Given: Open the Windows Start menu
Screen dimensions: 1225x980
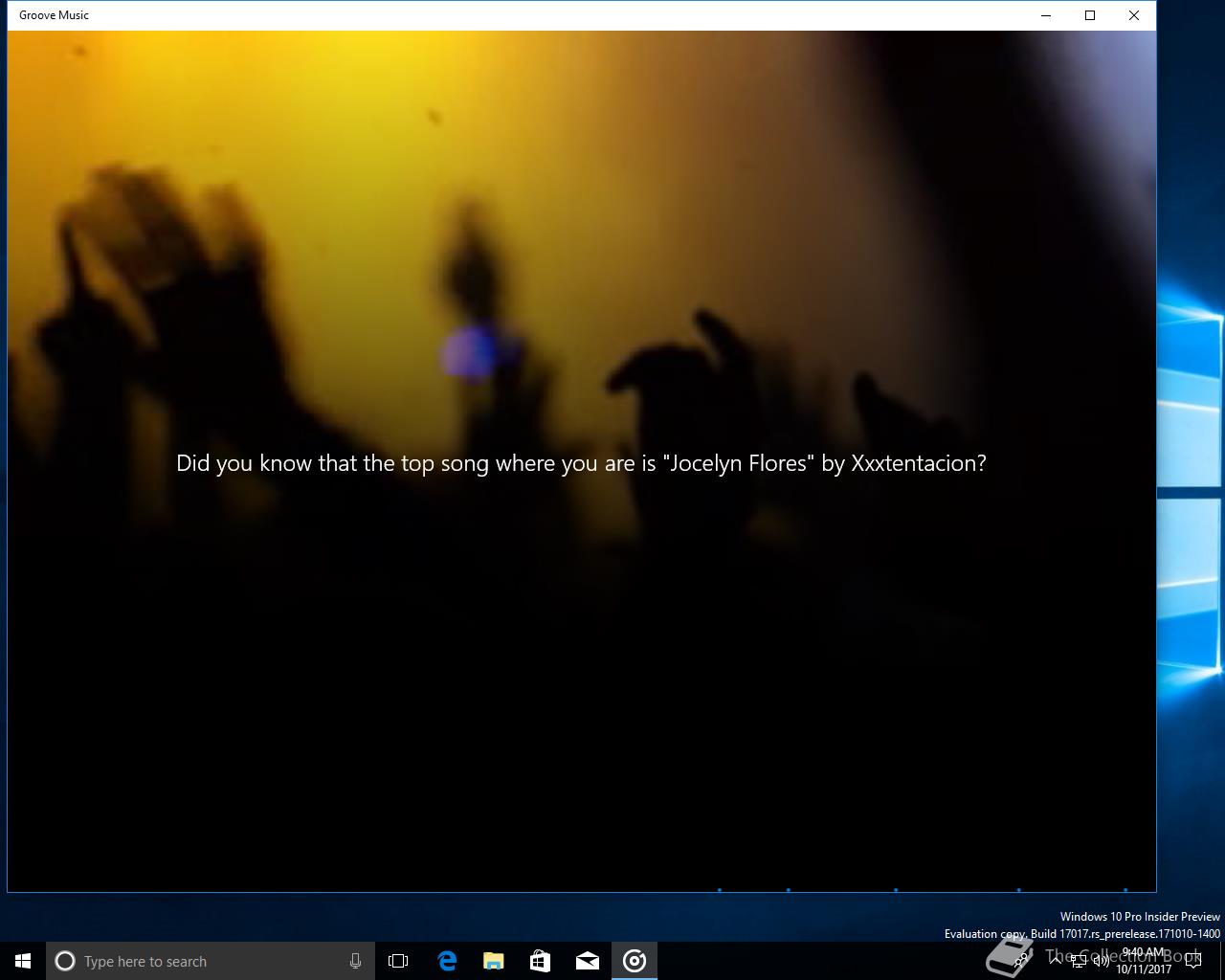Looking at the screenshot, I should [23, 961].
